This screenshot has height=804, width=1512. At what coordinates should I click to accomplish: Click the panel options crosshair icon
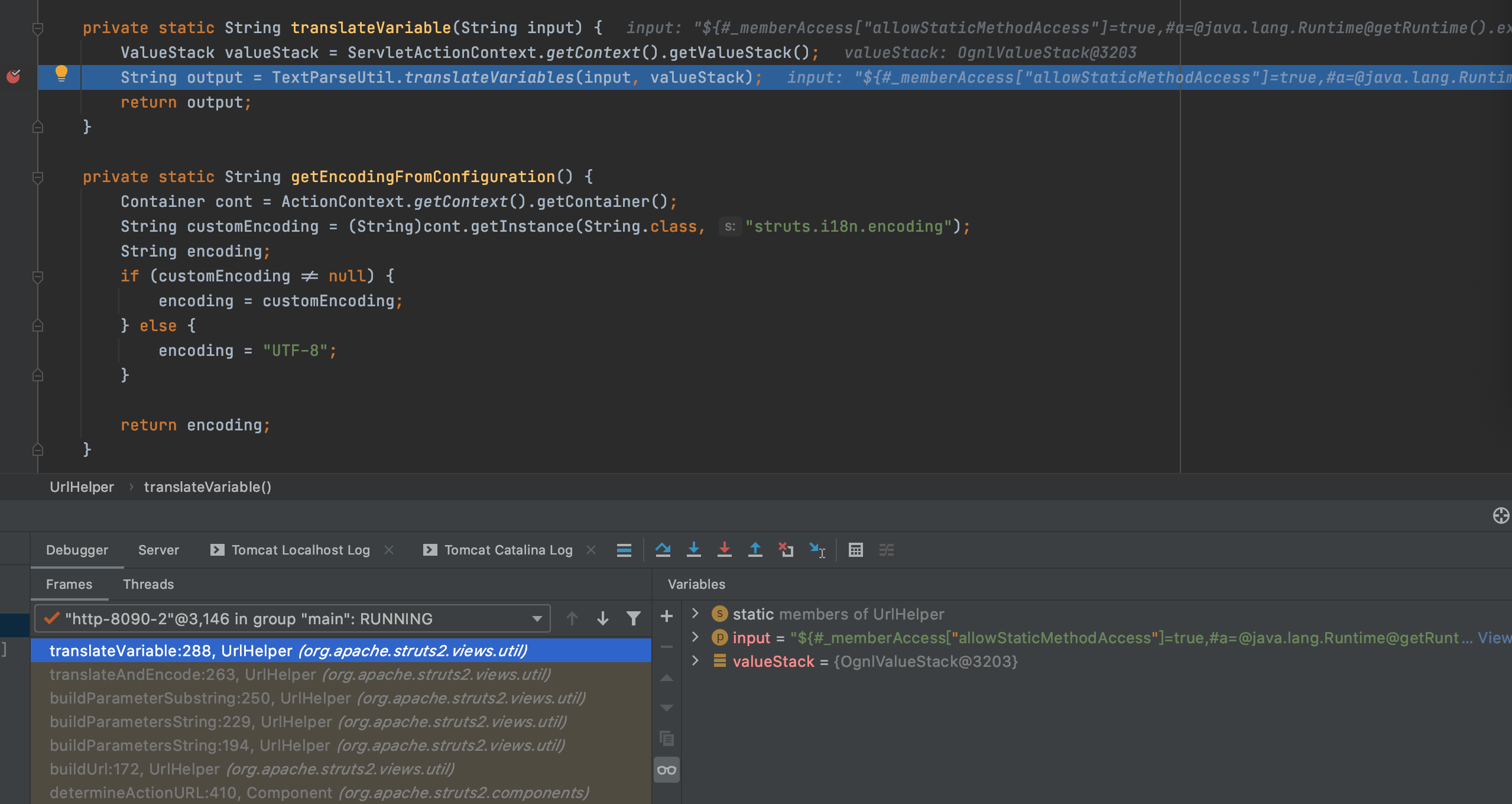coord(1501,516)
